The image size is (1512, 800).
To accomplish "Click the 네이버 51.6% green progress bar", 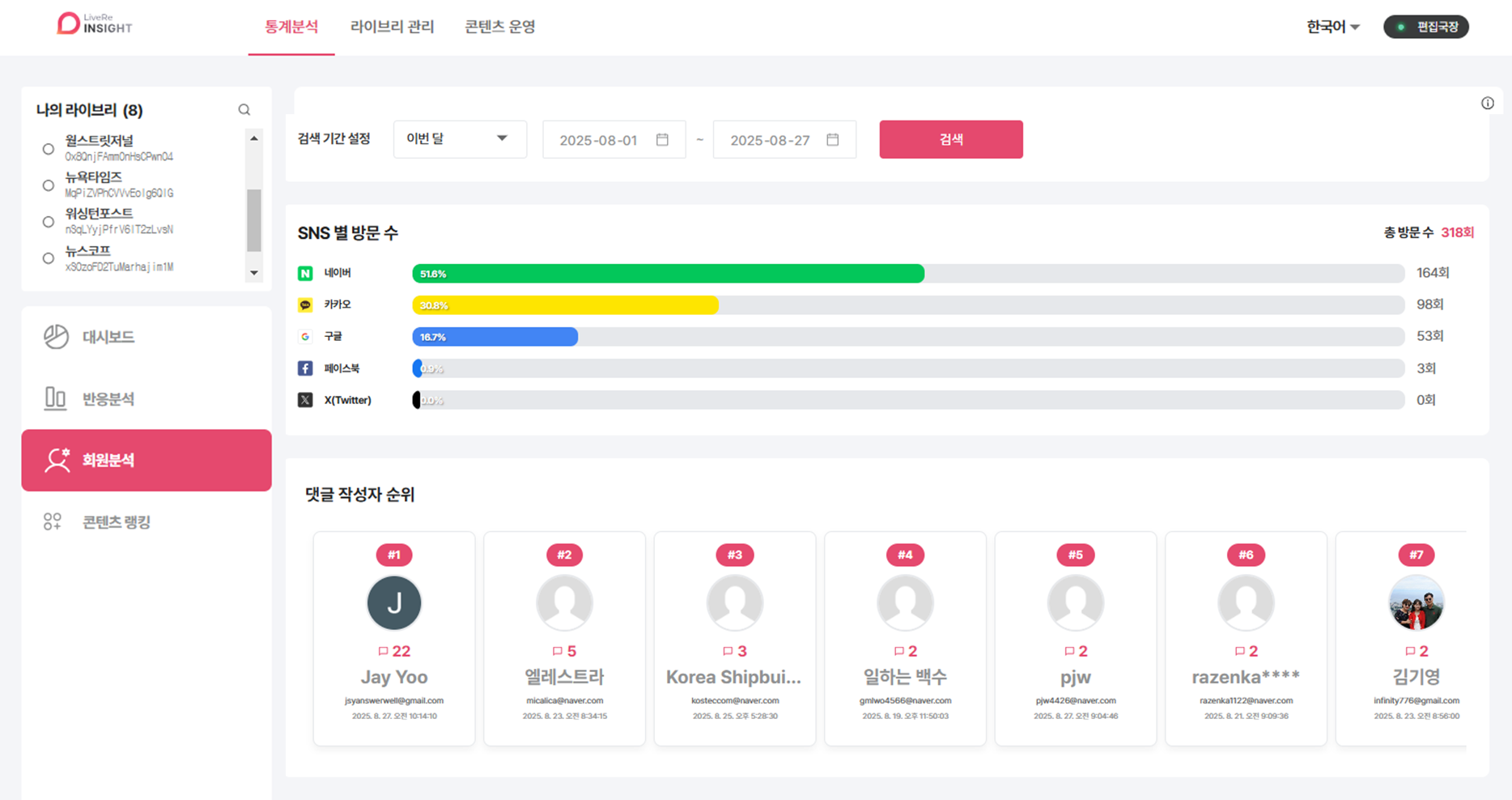I will click(669, 274).
